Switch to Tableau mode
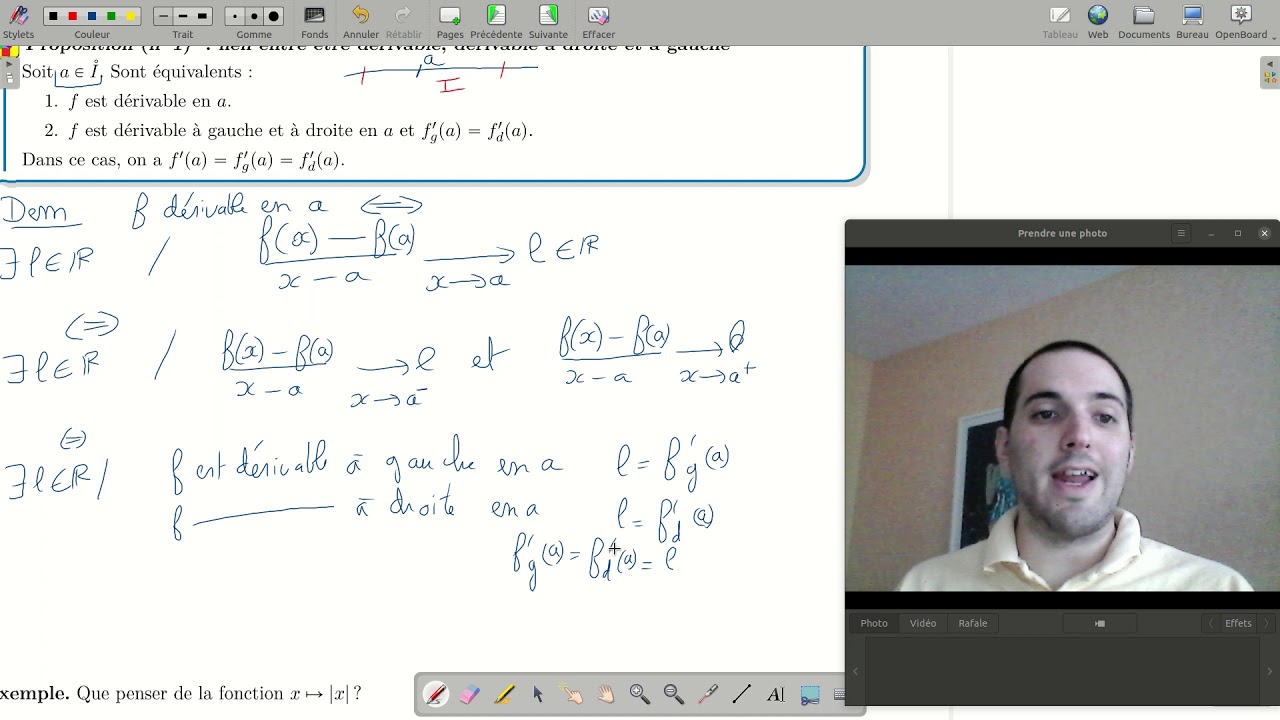Image resolution: width=1280 pixels, height=720 pixels. pos(1060,21)
